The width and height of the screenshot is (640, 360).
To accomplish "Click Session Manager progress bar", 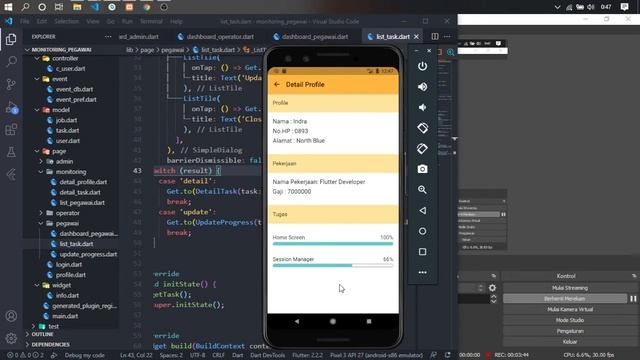I will (x=333, y=265).
